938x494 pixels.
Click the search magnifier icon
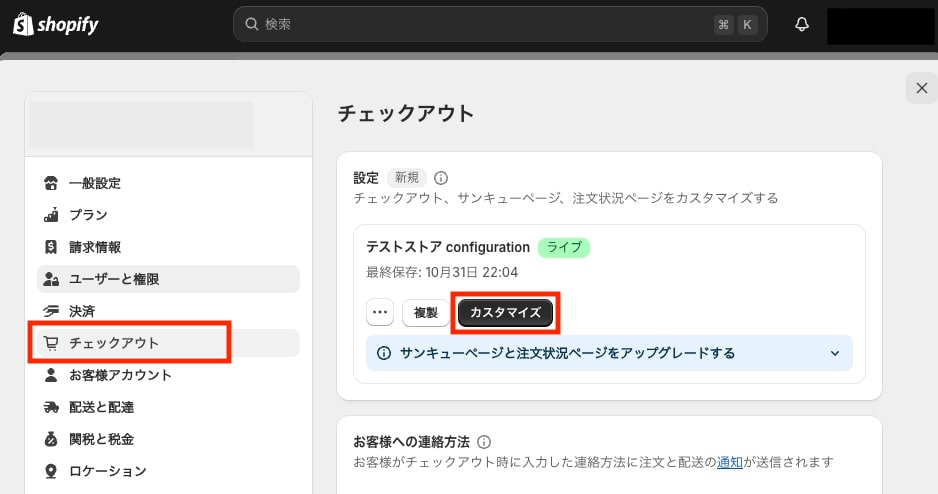251,24
